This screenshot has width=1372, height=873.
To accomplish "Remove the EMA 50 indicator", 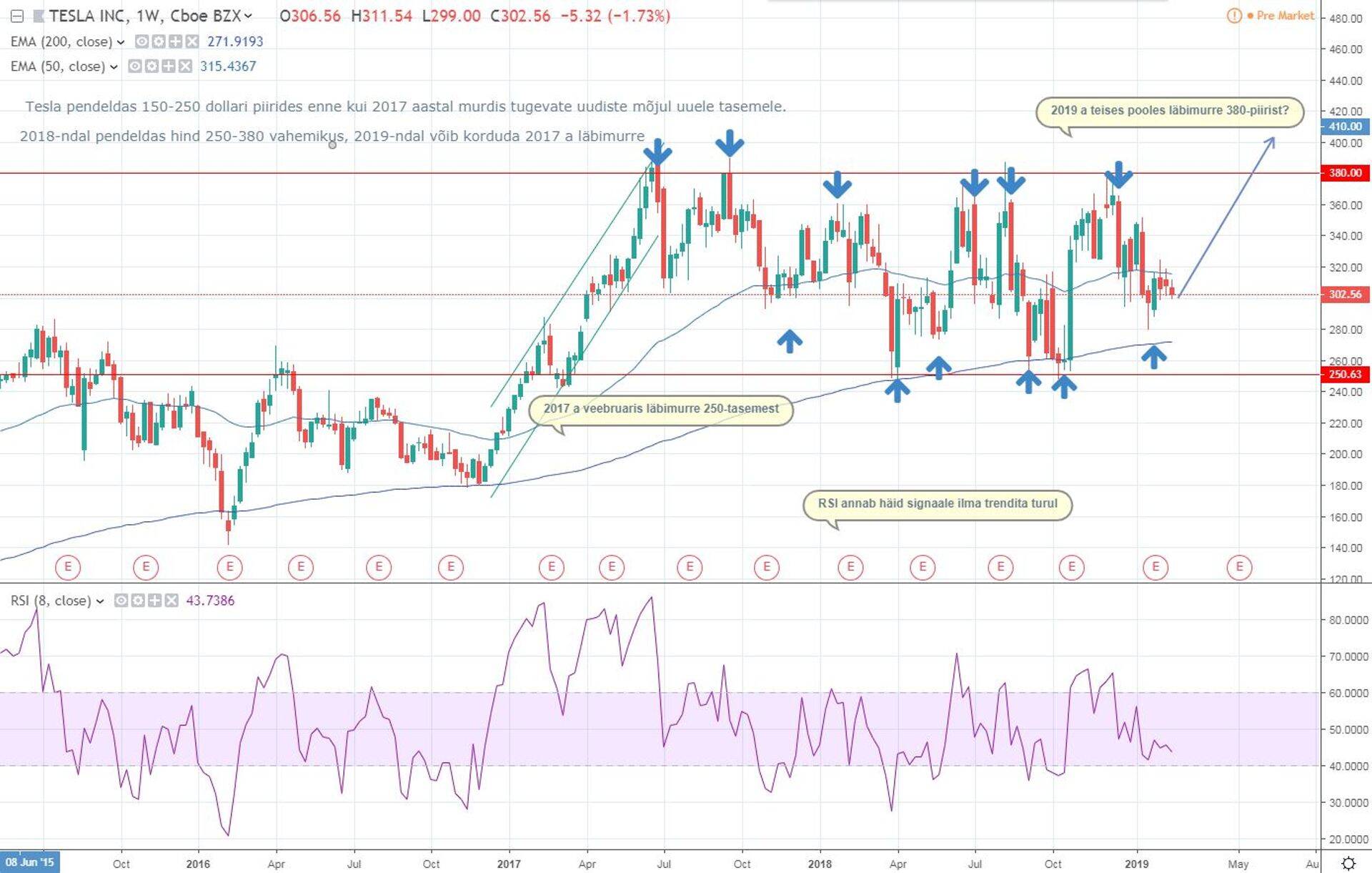I will point(185,66).
